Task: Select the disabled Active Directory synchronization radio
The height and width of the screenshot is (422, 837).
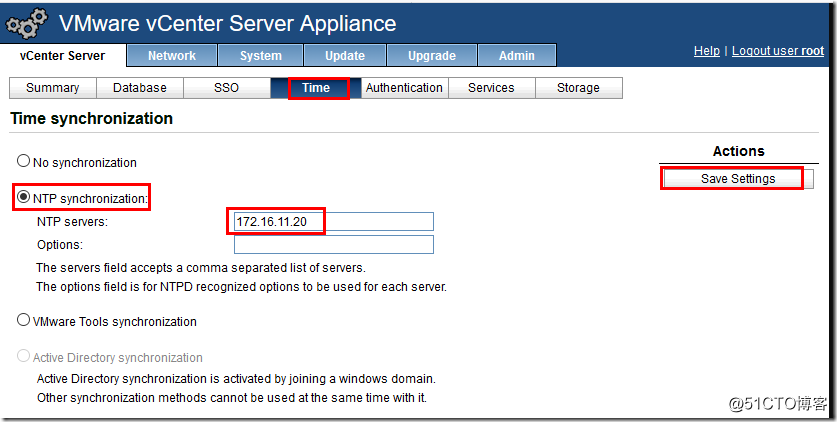Action: tap(23, 356)
